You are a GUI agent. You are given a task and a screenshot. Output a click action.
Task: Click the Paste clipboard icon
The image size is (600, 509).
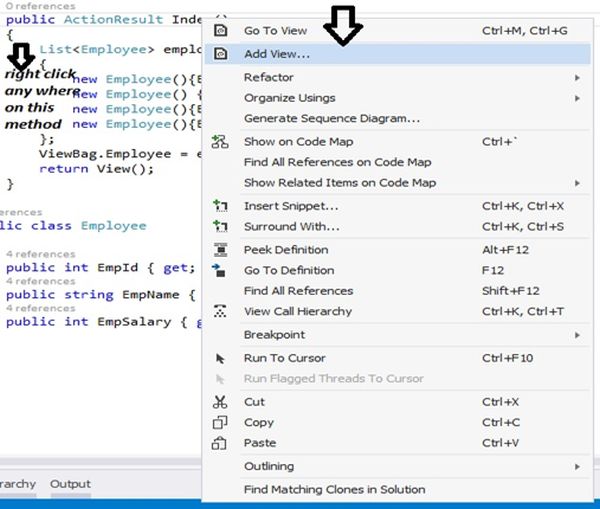(x=219, y=443)
